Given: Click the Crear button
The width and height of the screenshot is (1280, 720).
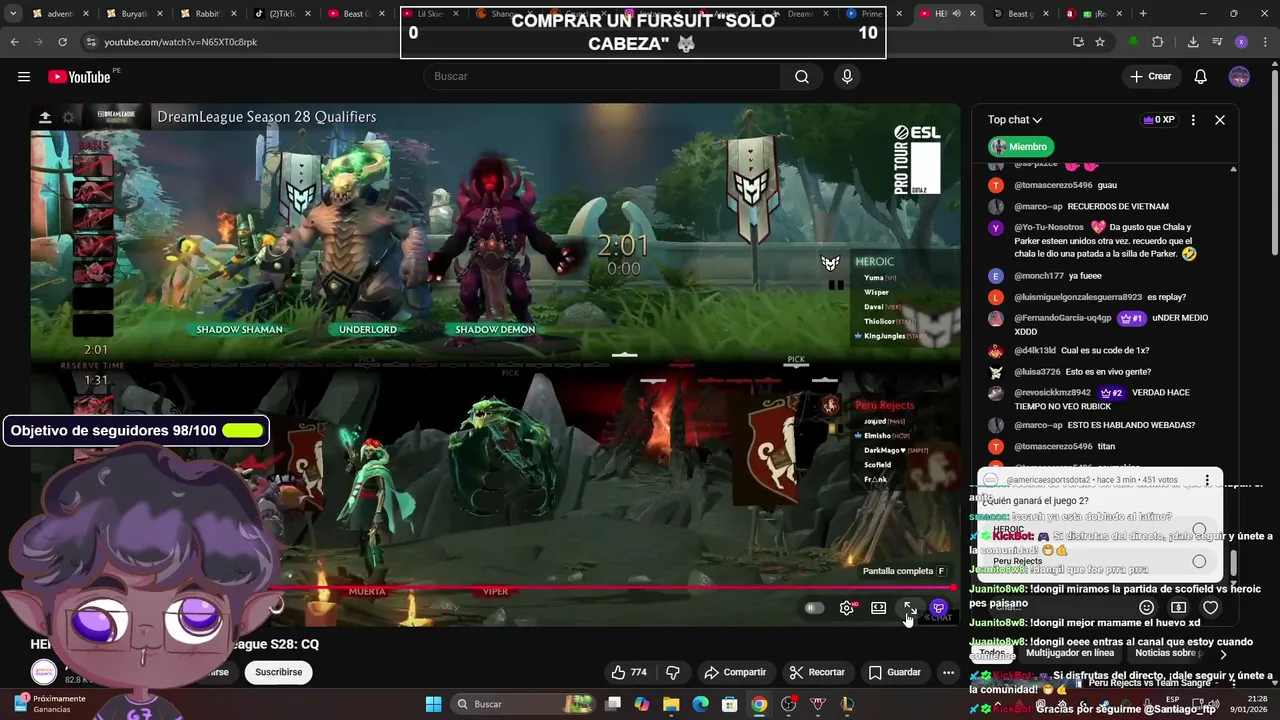Looking at the screenshot, I should 1150,77.
